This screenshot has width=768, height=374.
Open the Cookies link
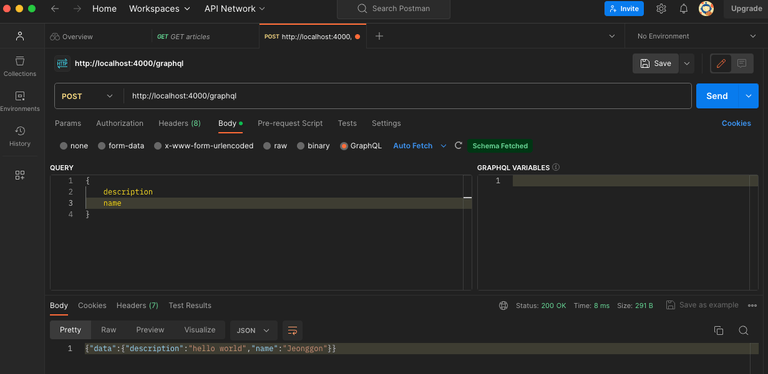[x=736, y=123]
